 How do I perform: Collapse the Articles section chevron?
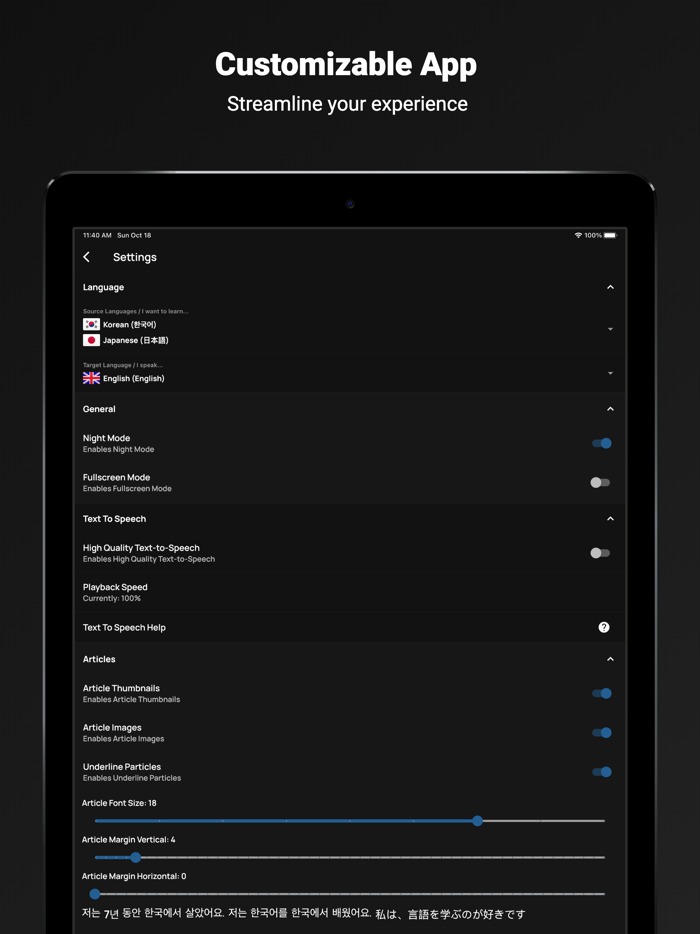point(610,659)
